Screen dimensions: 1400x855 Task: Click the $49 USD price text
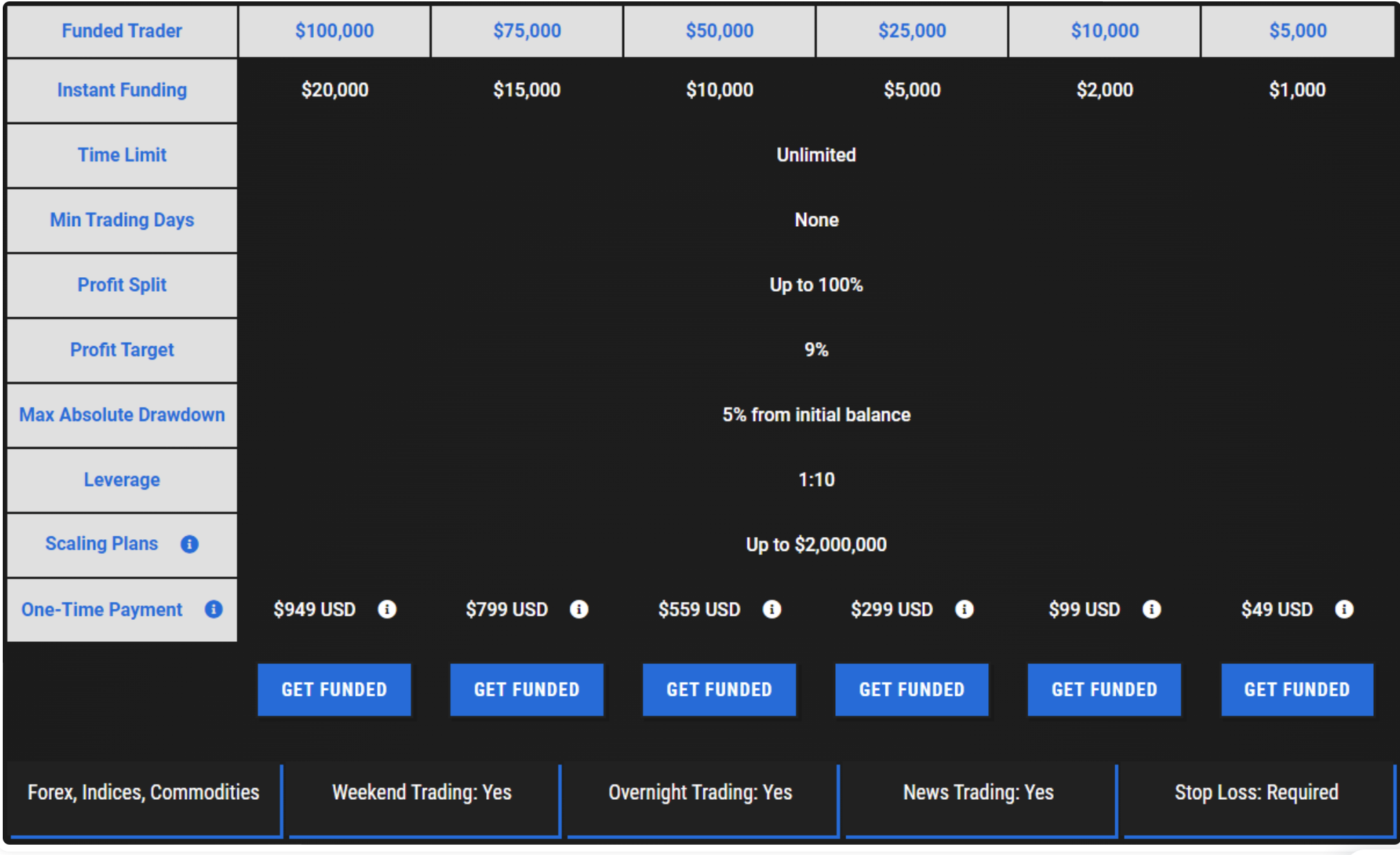coord(1277,610)
